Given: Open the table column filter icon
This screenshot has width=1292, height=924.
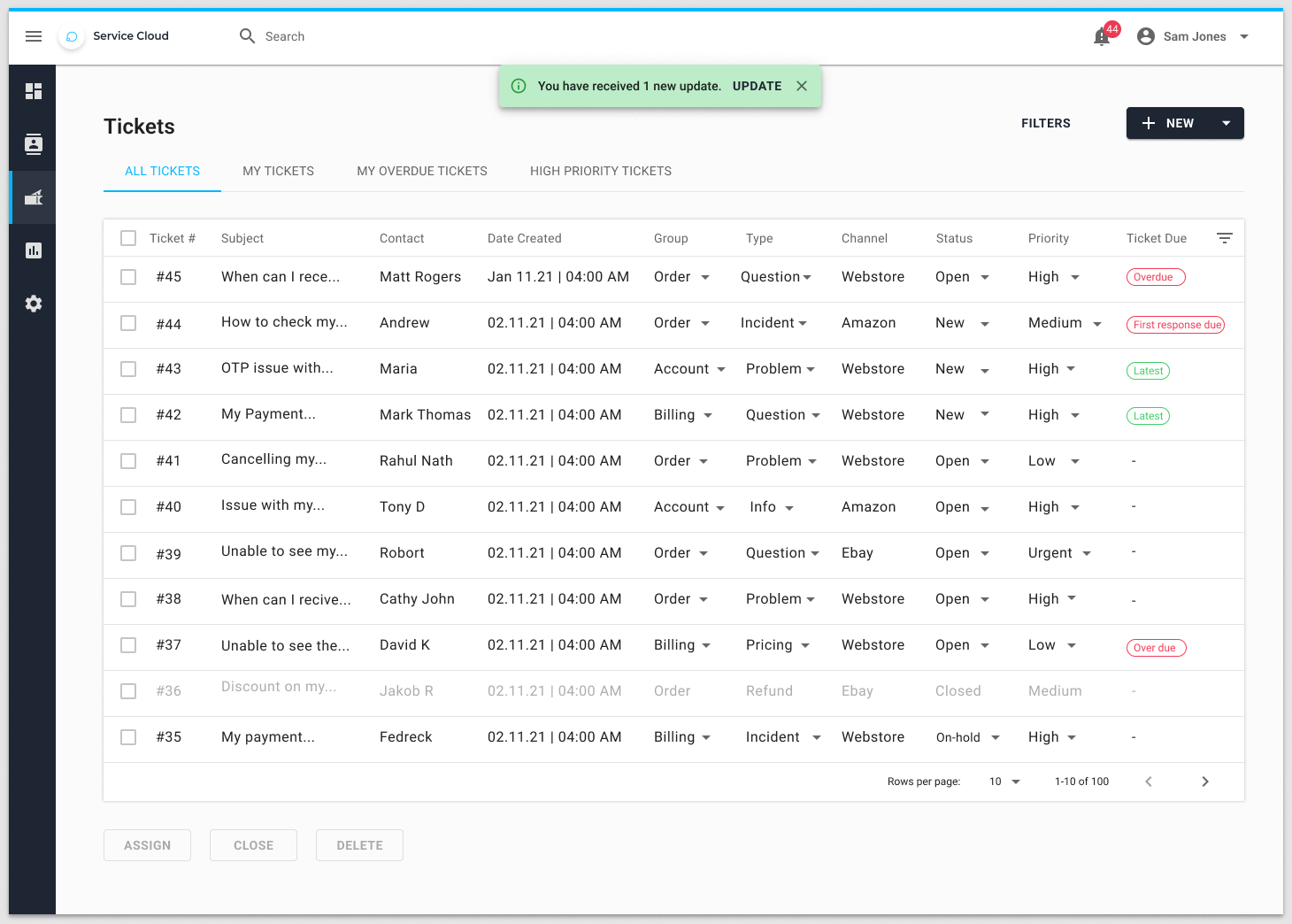Looking at the screenshot, I should pos(1225,238).
